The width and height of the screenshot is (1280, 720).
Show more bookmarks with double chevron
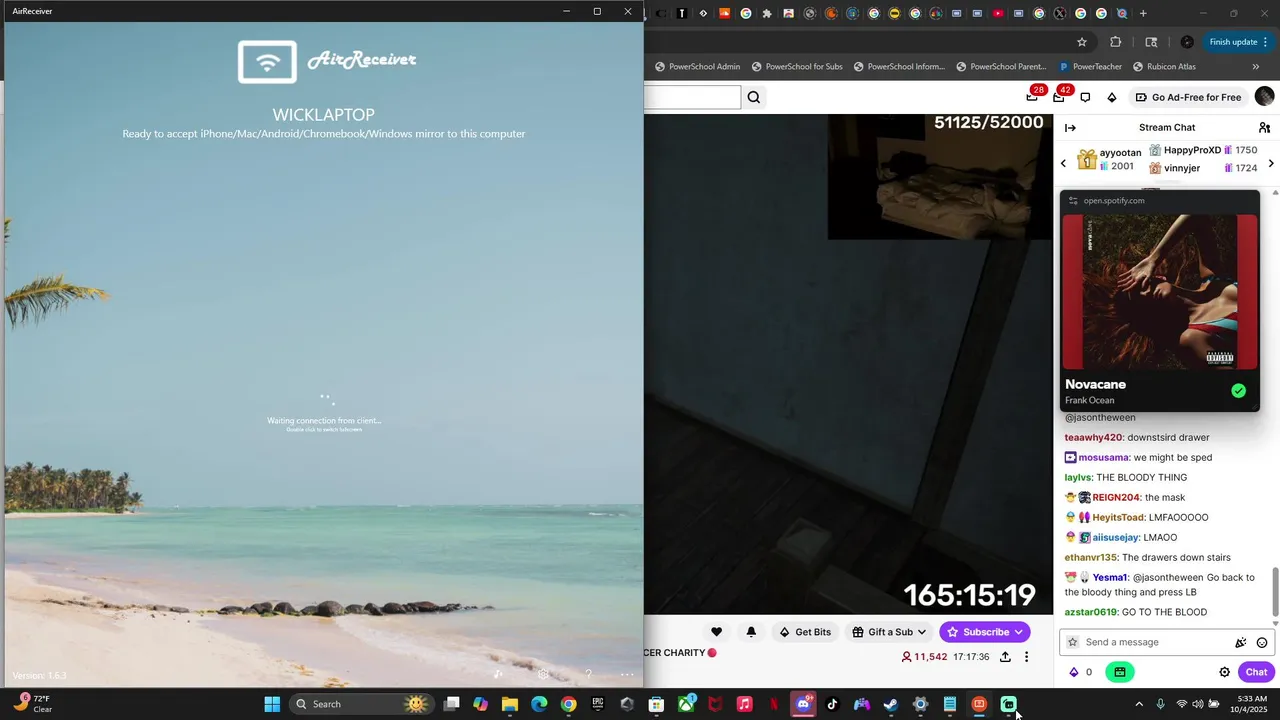pos(1256,67)
